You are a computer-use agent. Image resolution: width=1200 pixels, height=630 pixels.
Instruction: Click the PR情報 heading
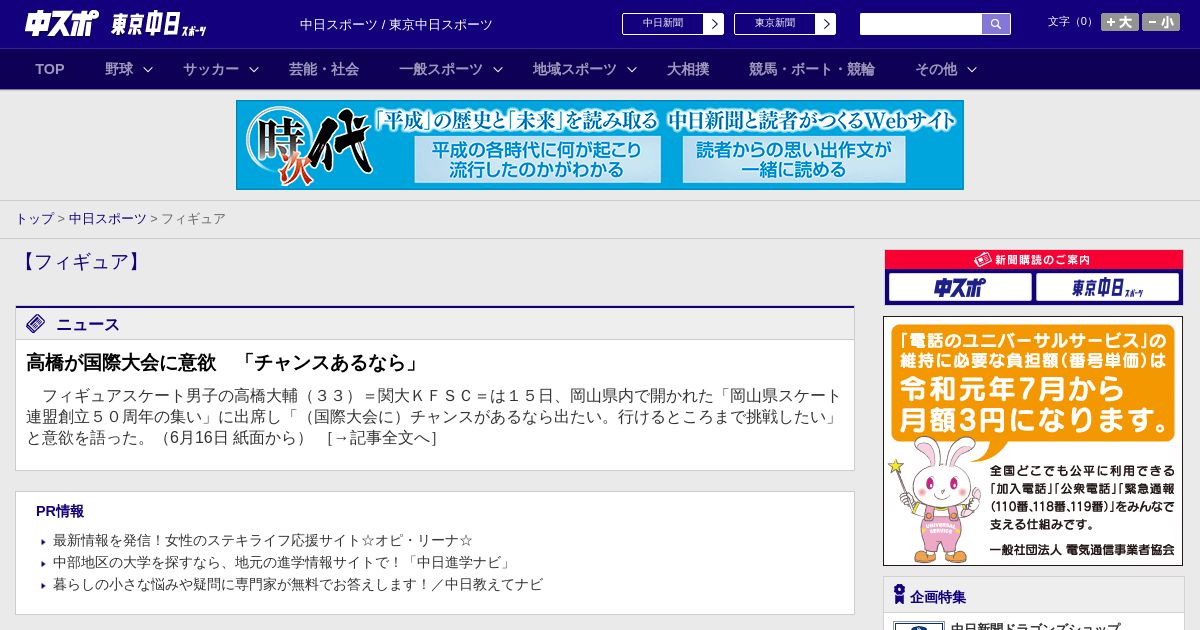coord(60,511)
